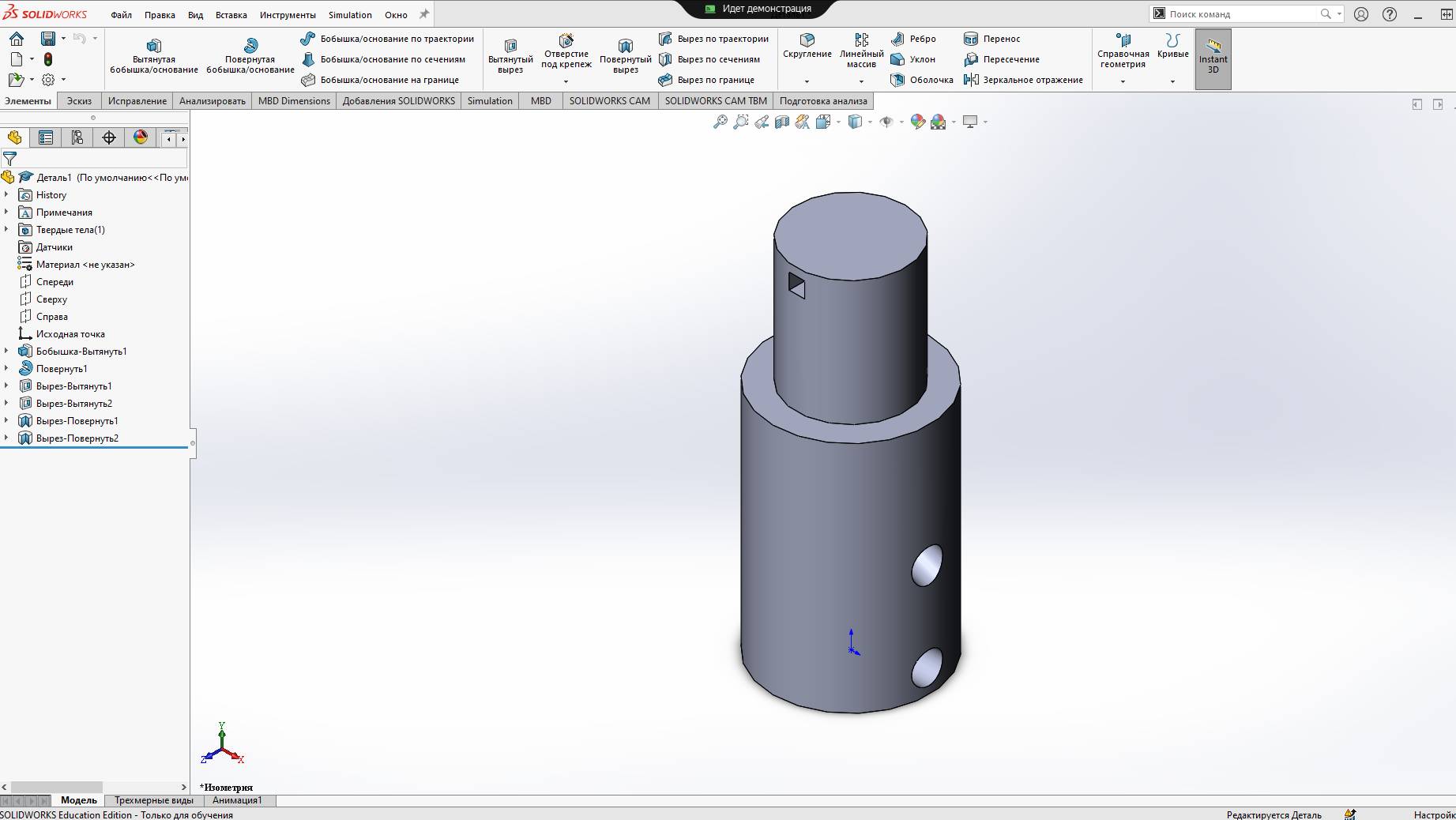Open the Вставка menu
Screen dimensions: 1456x820
point(230,14)
